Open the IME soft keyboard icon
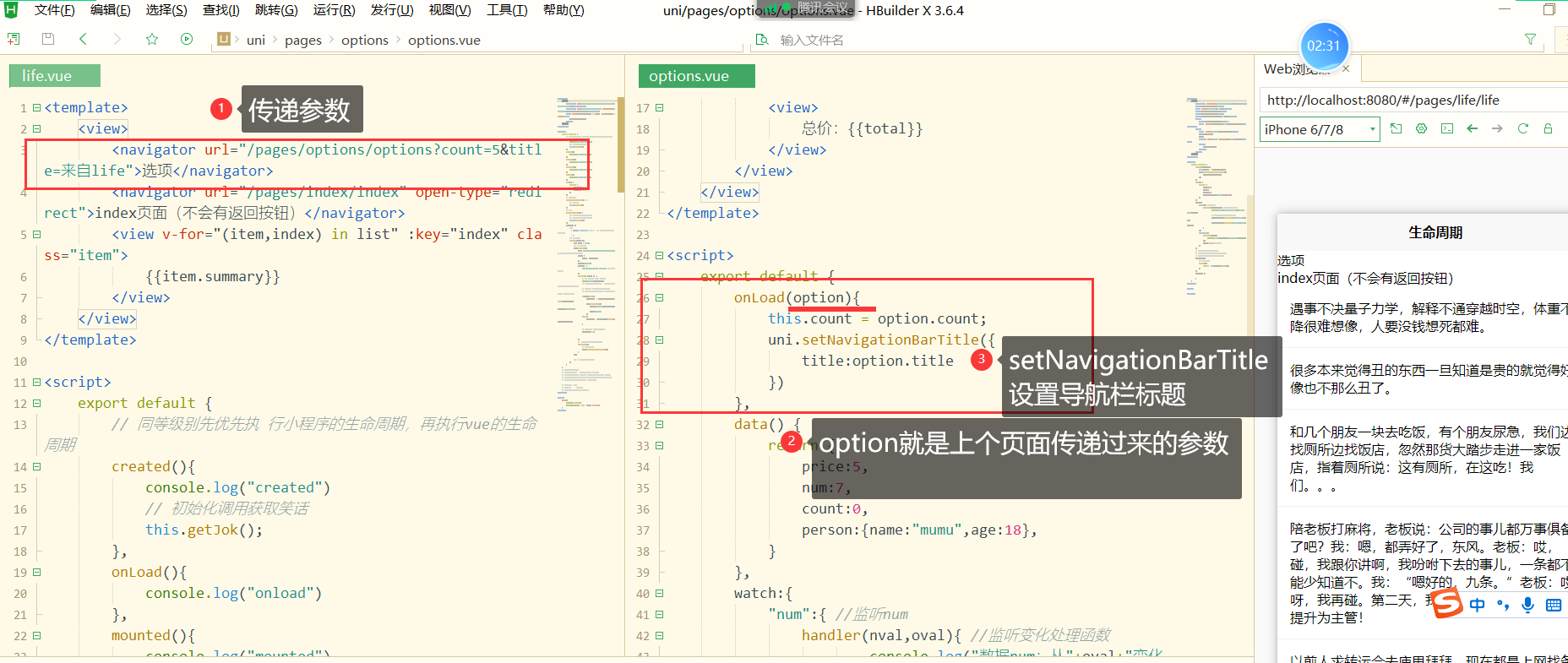Screen dimensions: 1568x663 pos(1554,605)
